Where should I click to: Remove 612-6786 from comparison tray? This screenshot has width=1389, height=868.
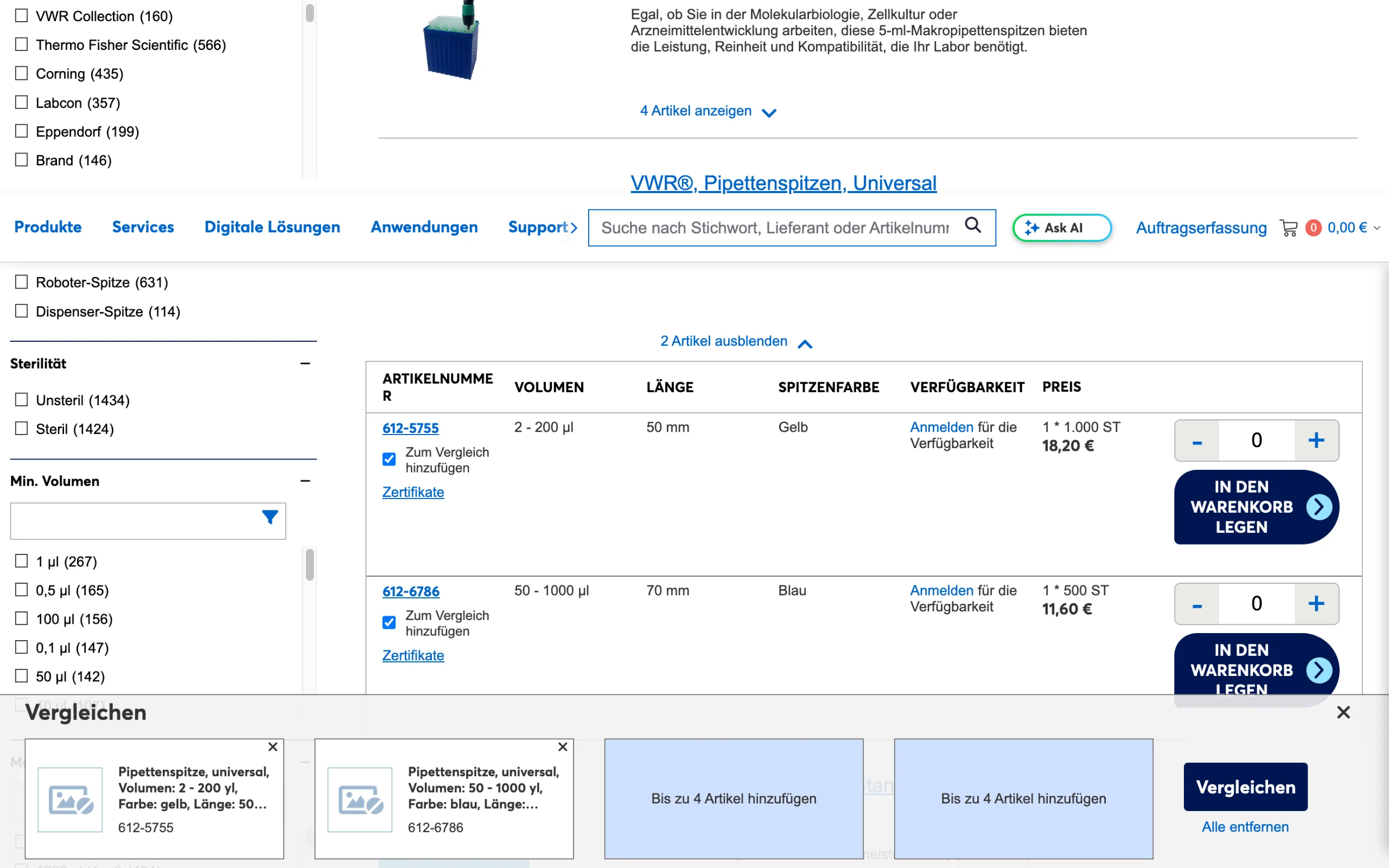[563, 746]
